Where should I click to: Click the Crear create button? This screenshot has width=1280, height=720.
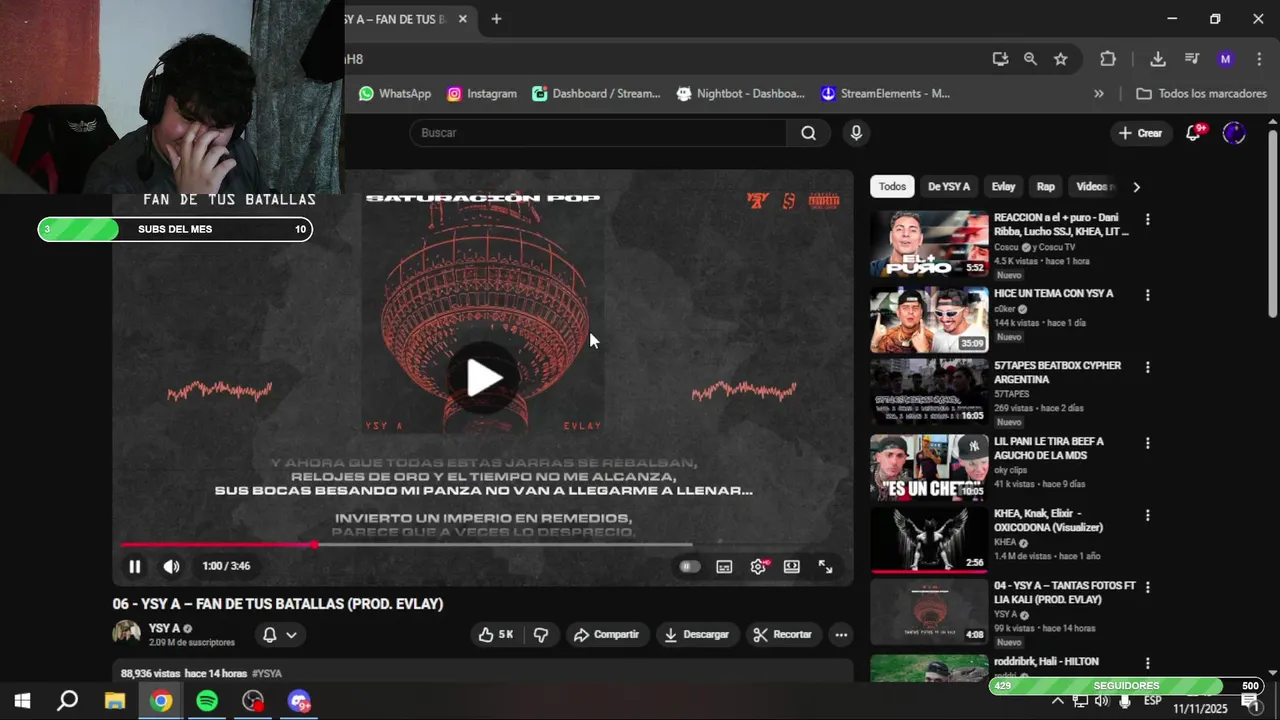[1140, 133]
